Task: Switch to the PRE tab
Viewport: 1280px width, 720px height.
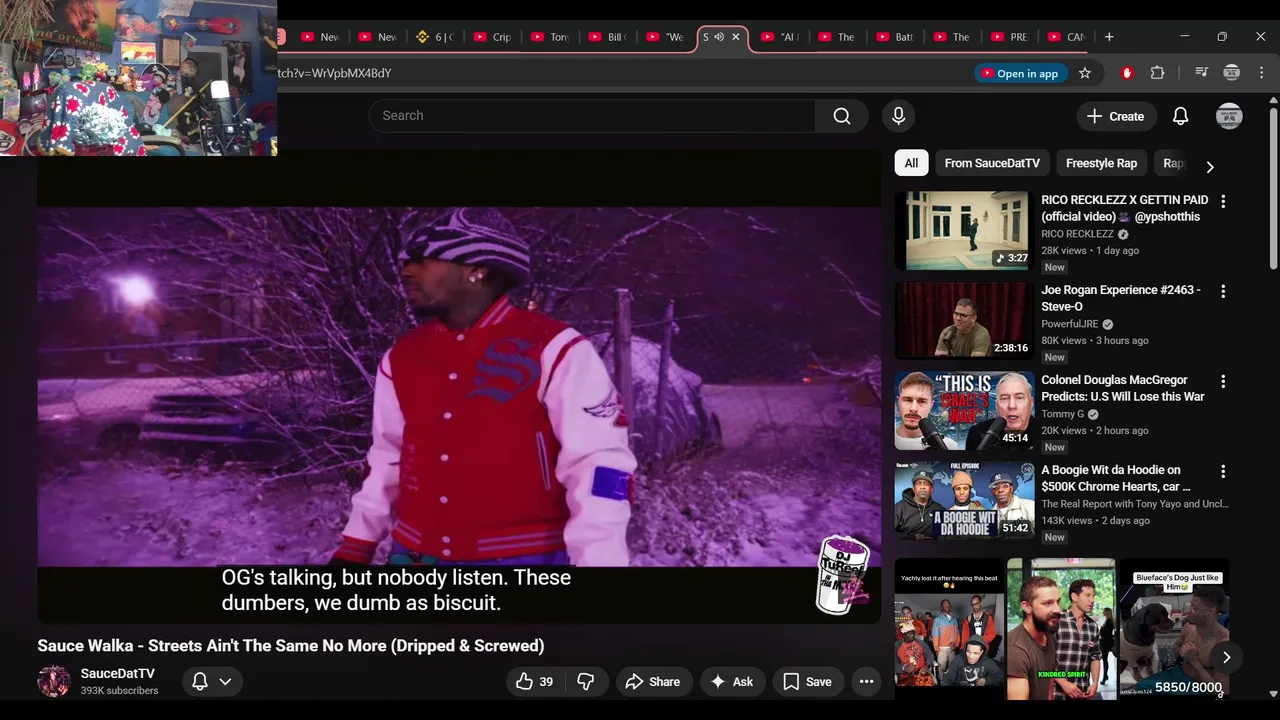Action: click(1009, 37)
